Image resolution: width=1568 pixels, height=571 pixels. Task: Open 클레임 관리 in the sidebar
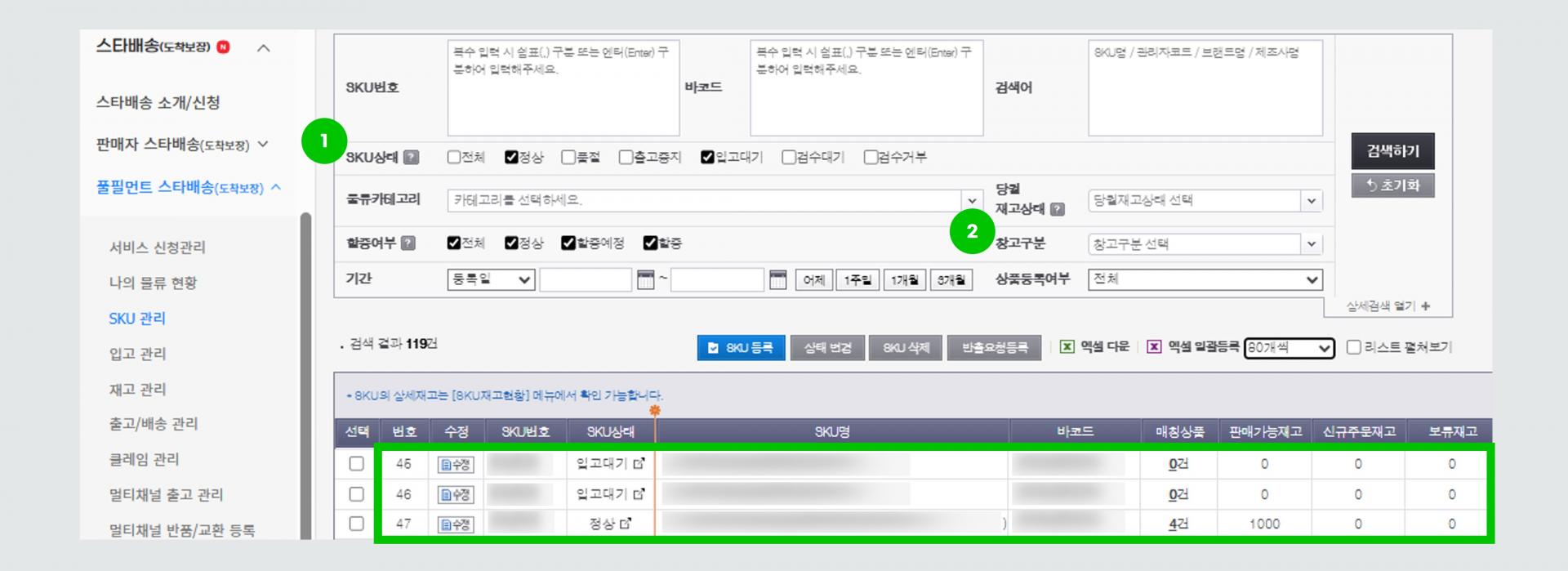point(145,459)
